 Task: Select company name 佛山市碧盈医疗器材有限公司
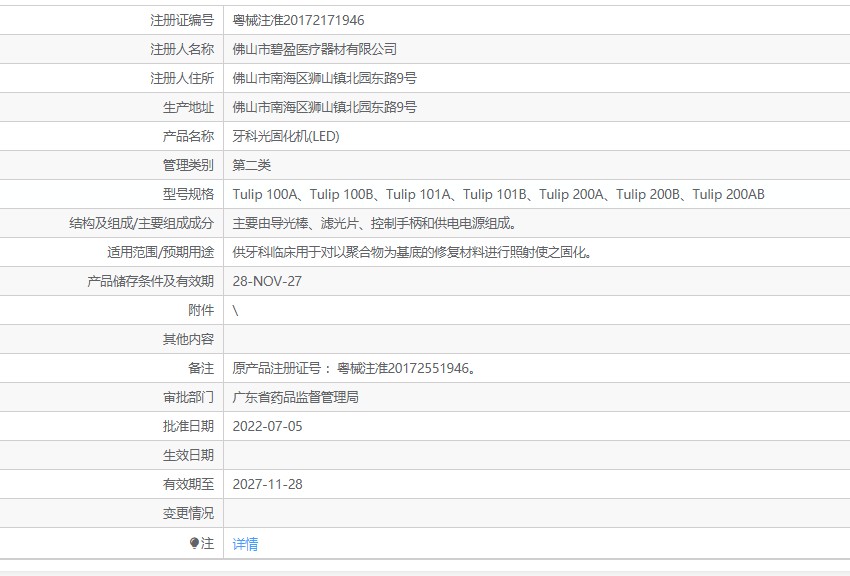point(314,49)
